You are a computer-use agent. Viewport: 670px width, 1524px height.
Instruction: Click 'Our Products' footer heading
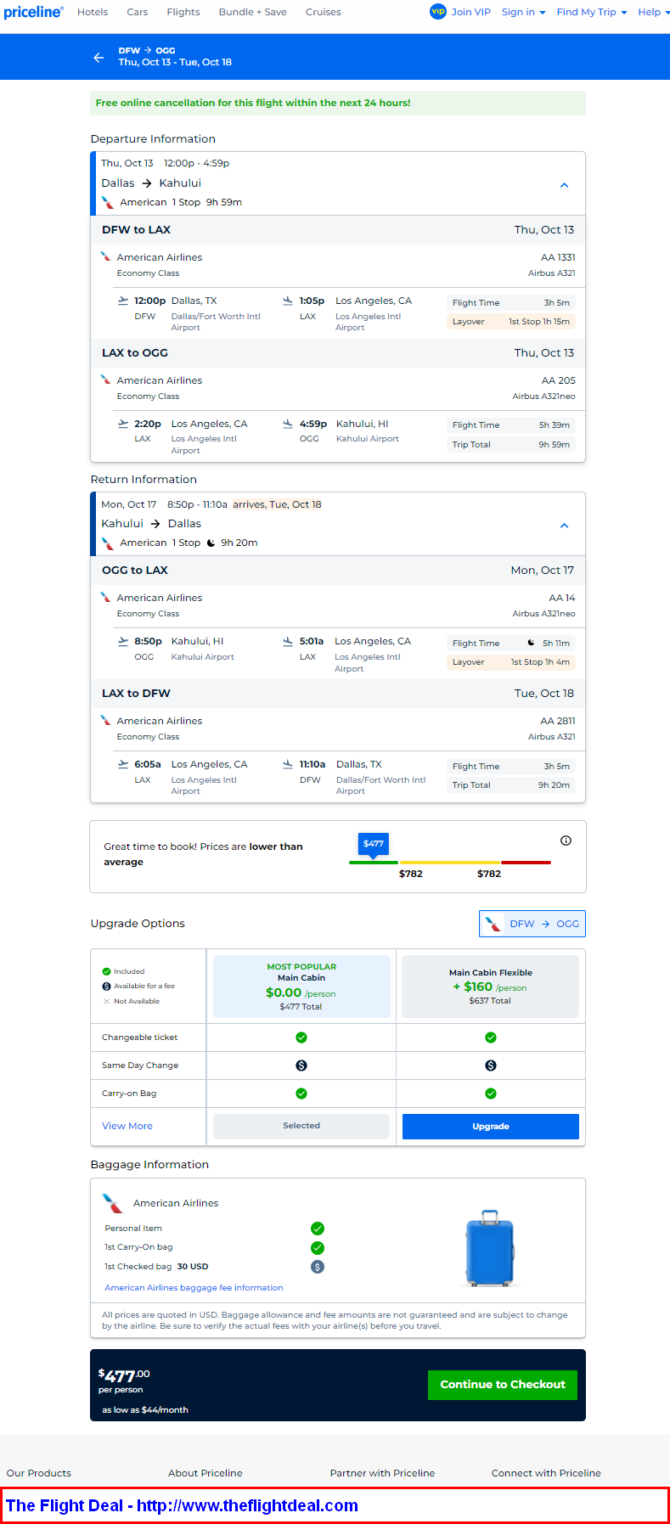(x=39, y=1473)
